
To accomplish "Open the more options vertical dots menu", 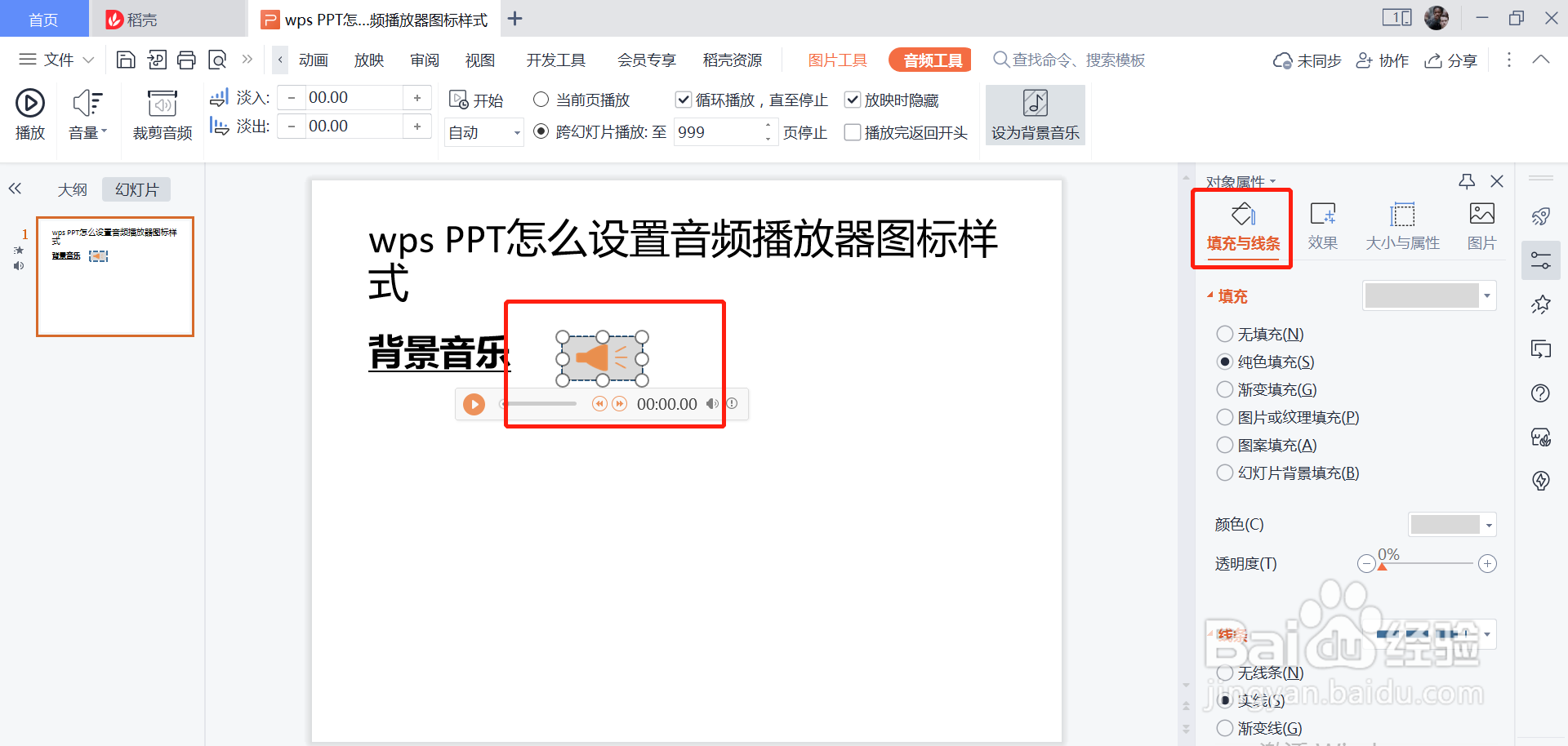I will [1508, 60].
